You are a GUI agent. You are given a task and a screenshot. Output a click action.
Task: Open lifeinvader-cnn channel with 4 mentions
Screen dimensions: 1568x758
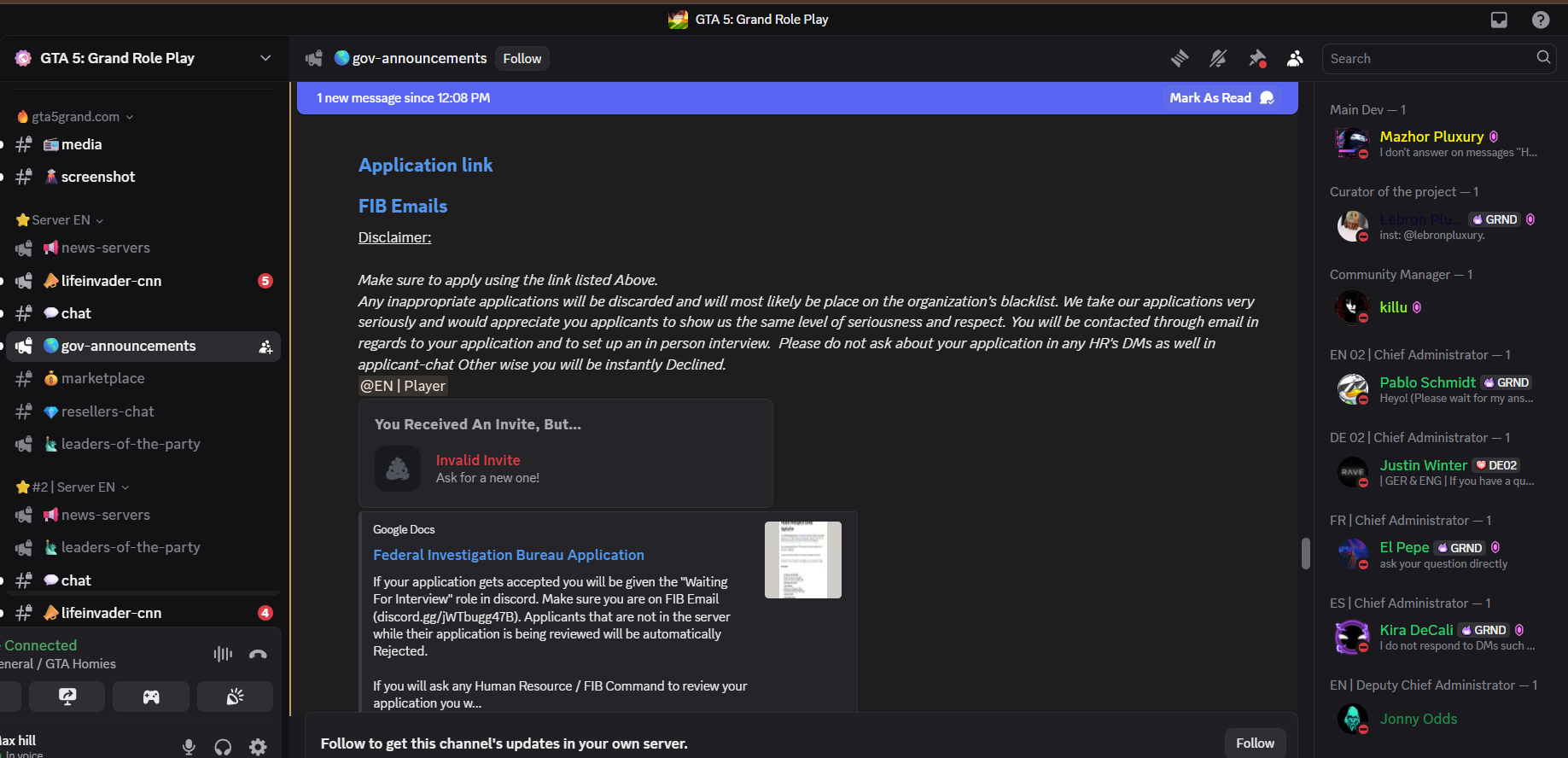pos(143,613)
